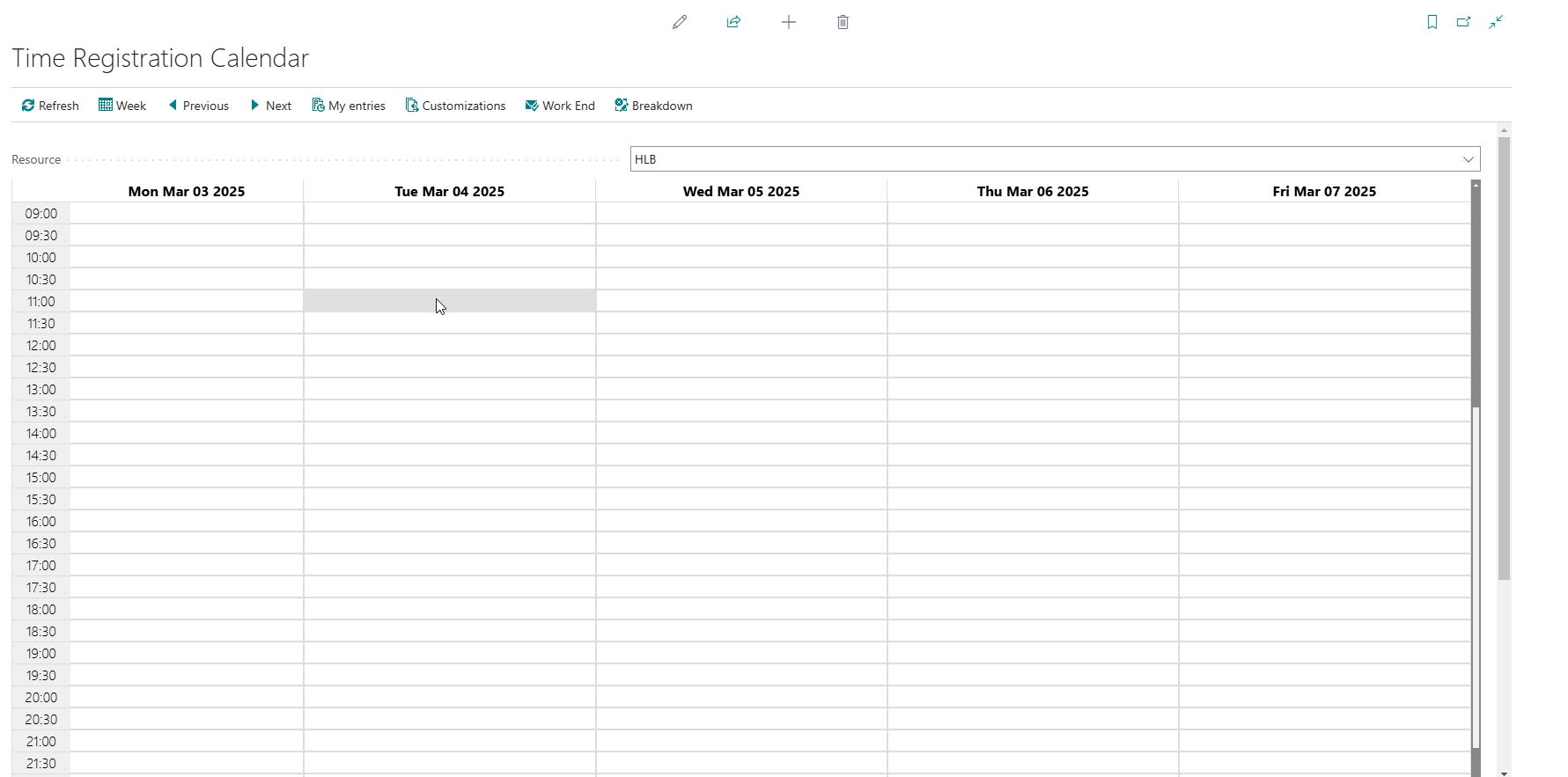Switch to Week view

[122, 106]
